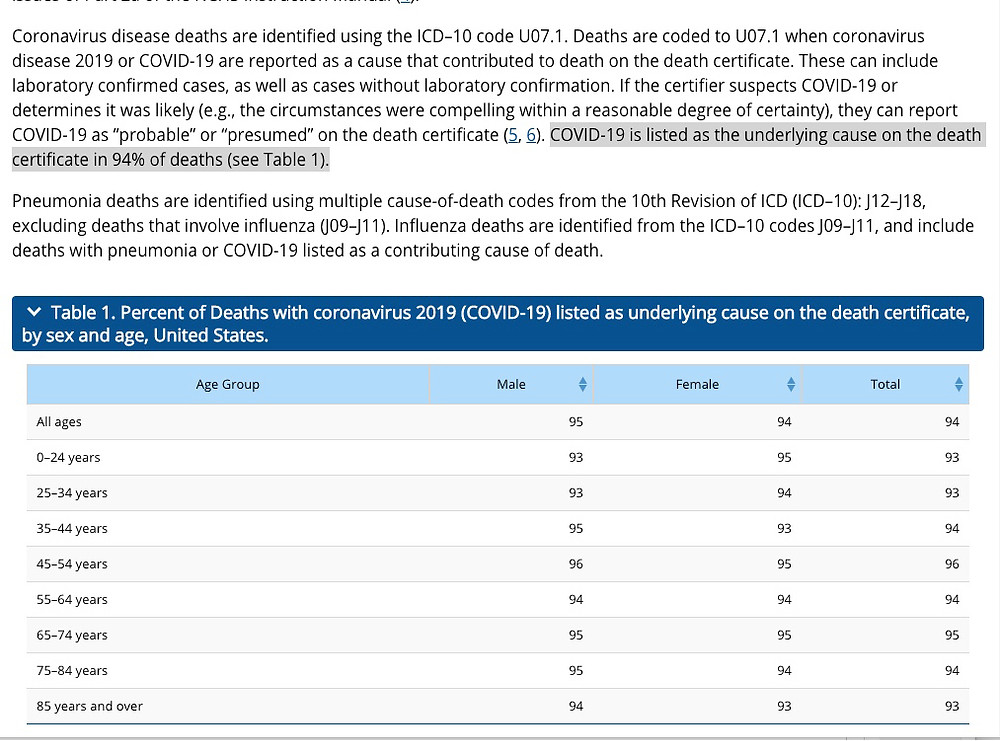Select the '85 years and over' row label
Viewport: 1000px width, 741px height.
89,706
